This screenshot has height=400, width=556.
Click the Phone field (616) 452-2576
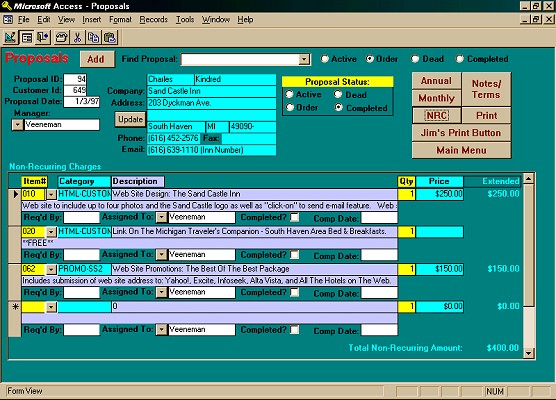[173, 138]
